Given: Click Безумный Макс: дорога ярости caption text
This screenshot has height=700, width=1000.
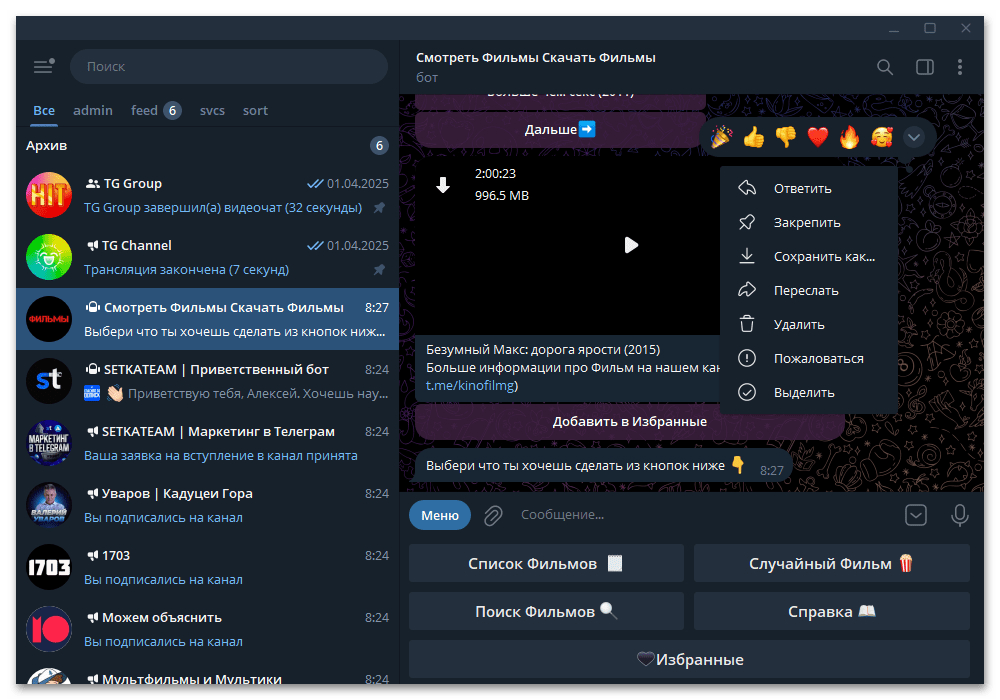Looking at the screenshot, I should click(x=543, y=349).
